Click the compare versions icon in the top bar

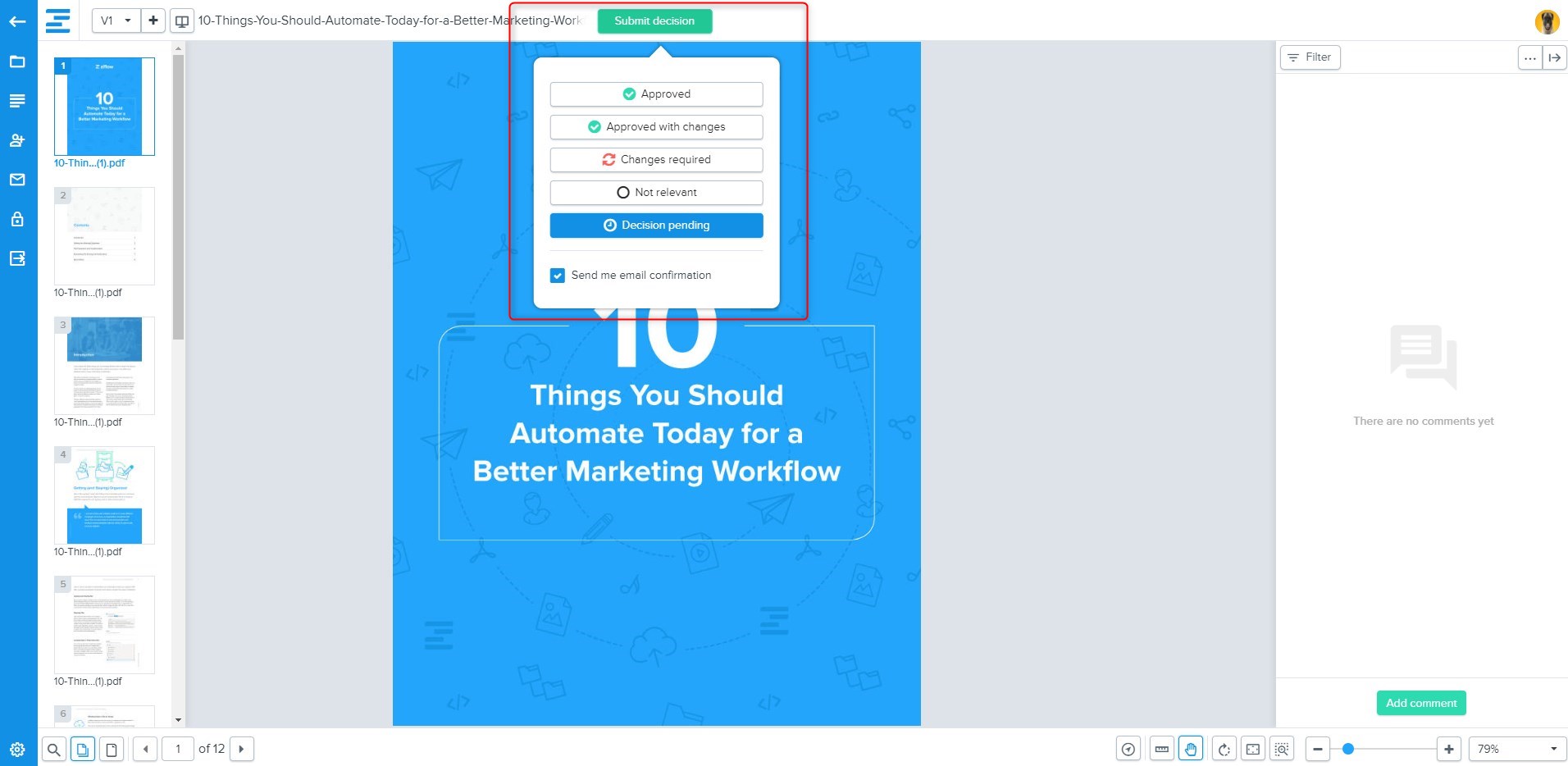click(182, 21)
